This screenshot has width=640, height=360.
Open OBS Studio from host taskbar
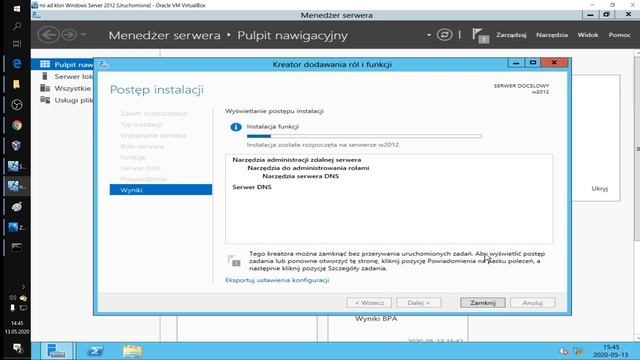17,105
